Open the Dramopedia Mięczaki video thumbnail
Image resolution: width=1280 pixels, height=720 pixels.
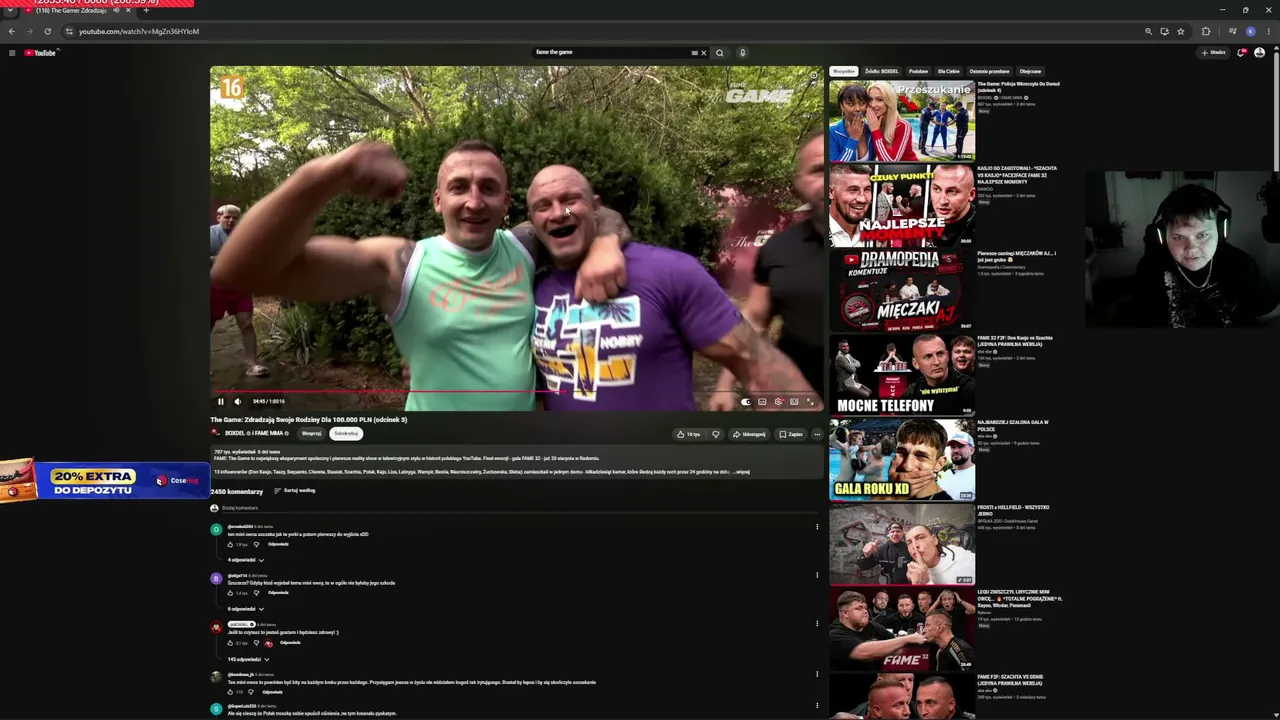(902, 290)
